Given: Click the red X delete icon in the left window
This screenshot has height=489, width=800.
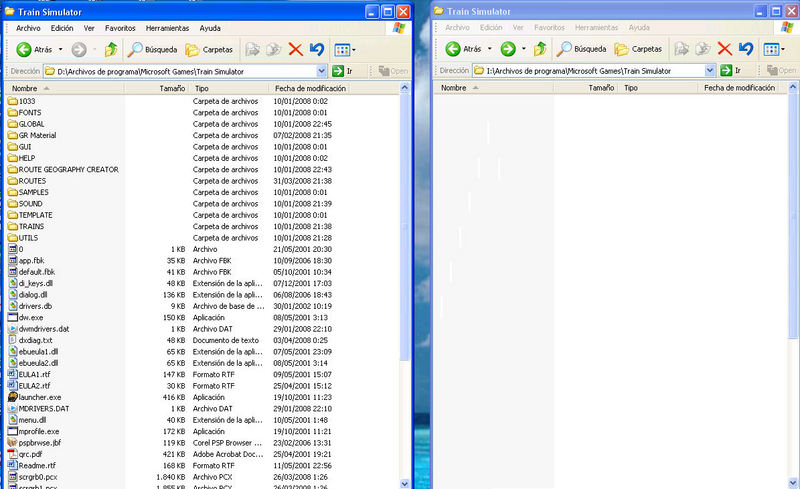Looking at the screenshot, I should pos(295,48).
